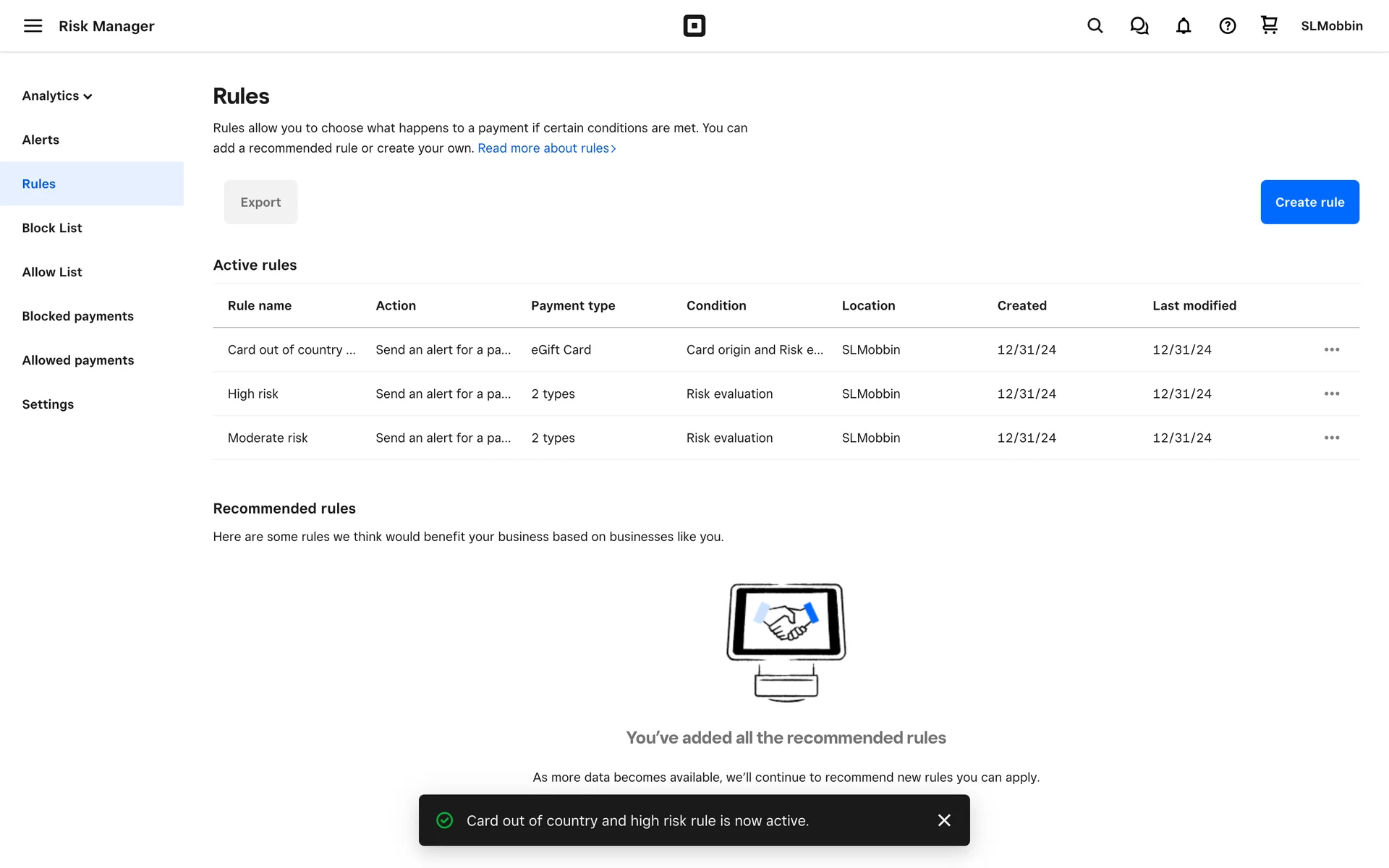Viewport: 1389px width, 868px height.
Task: Click the Square logo icon
Action: click(694, 26)
